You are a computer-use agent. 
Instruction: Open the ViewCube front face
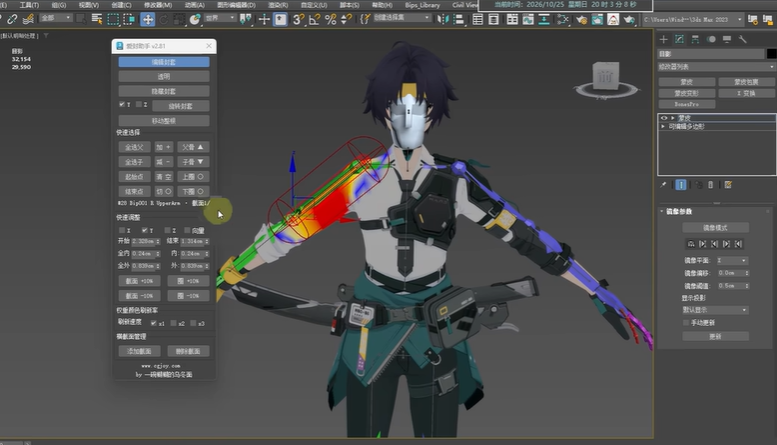(x=606, y=77)
